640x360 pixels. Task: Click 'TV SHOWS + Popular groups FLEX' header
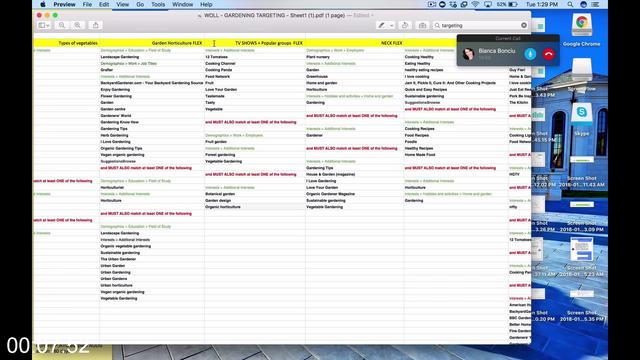pyautogui.click(x=269, y=43)
